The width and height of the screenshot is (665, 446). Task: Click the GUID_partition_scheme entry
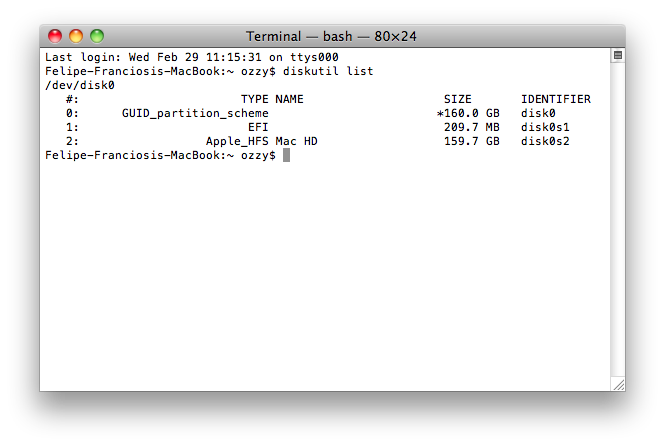point(195,114)
